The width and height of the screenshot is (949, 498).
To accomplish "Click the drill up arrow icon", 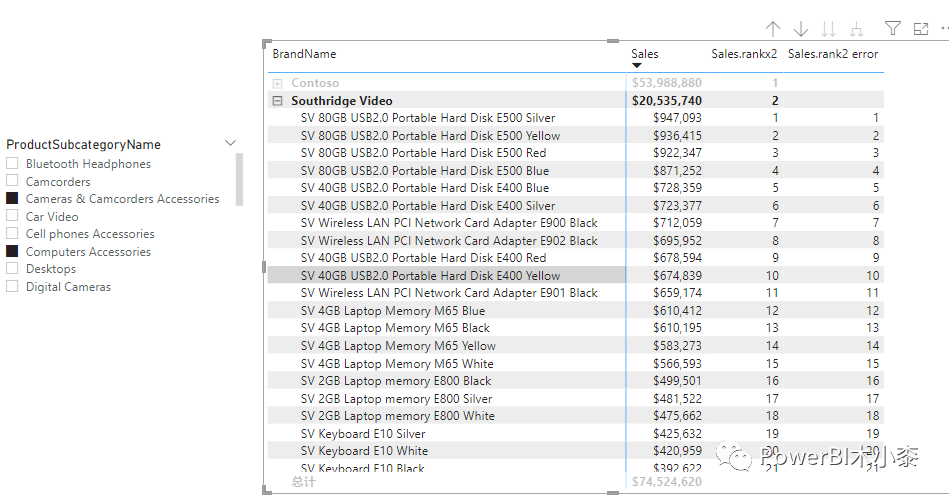I will (773, 28).
